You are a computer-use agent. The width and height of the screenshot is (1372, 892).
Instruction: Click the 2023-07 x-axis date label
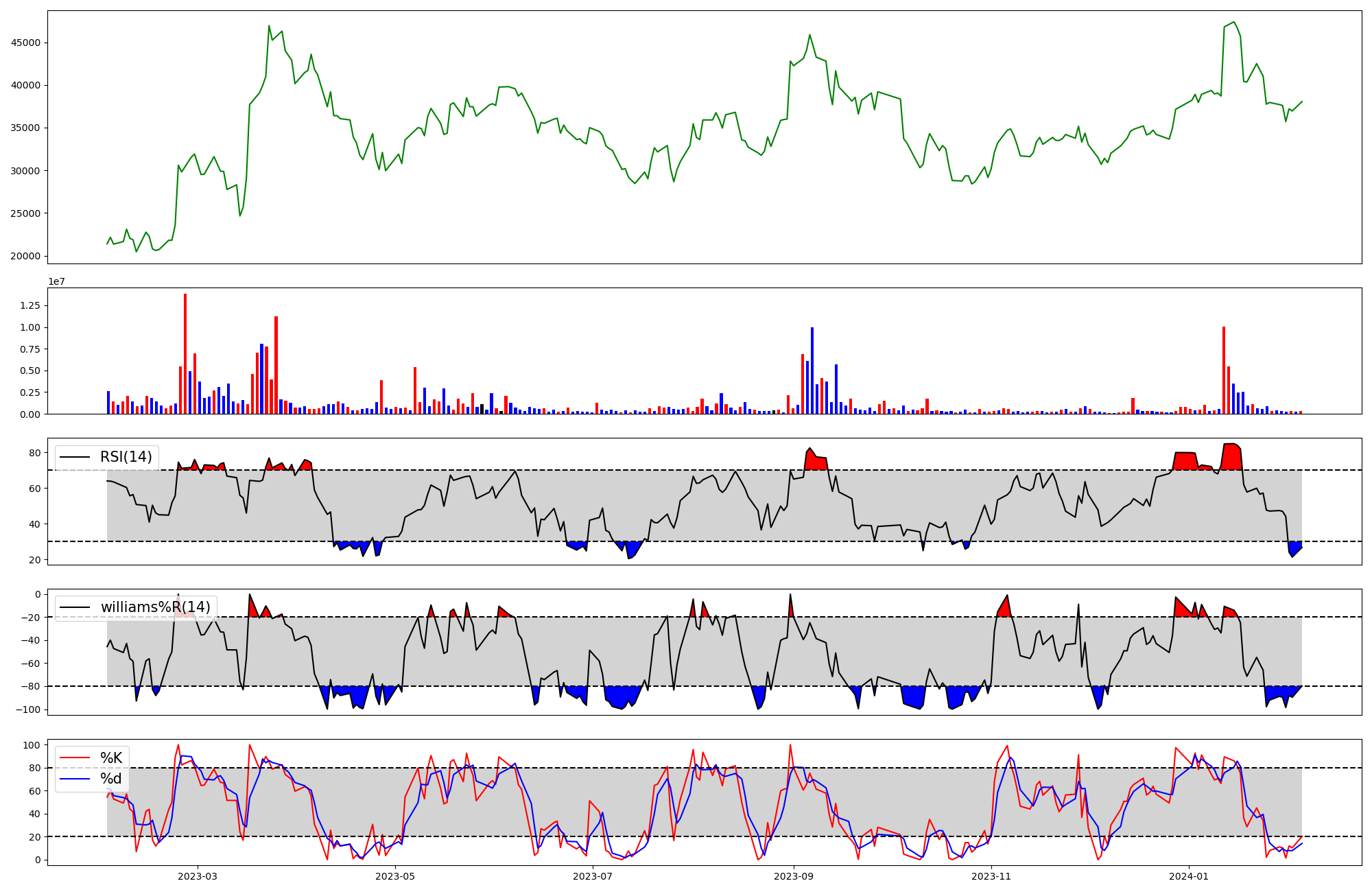pyautogui.click(x=592, y=876)
